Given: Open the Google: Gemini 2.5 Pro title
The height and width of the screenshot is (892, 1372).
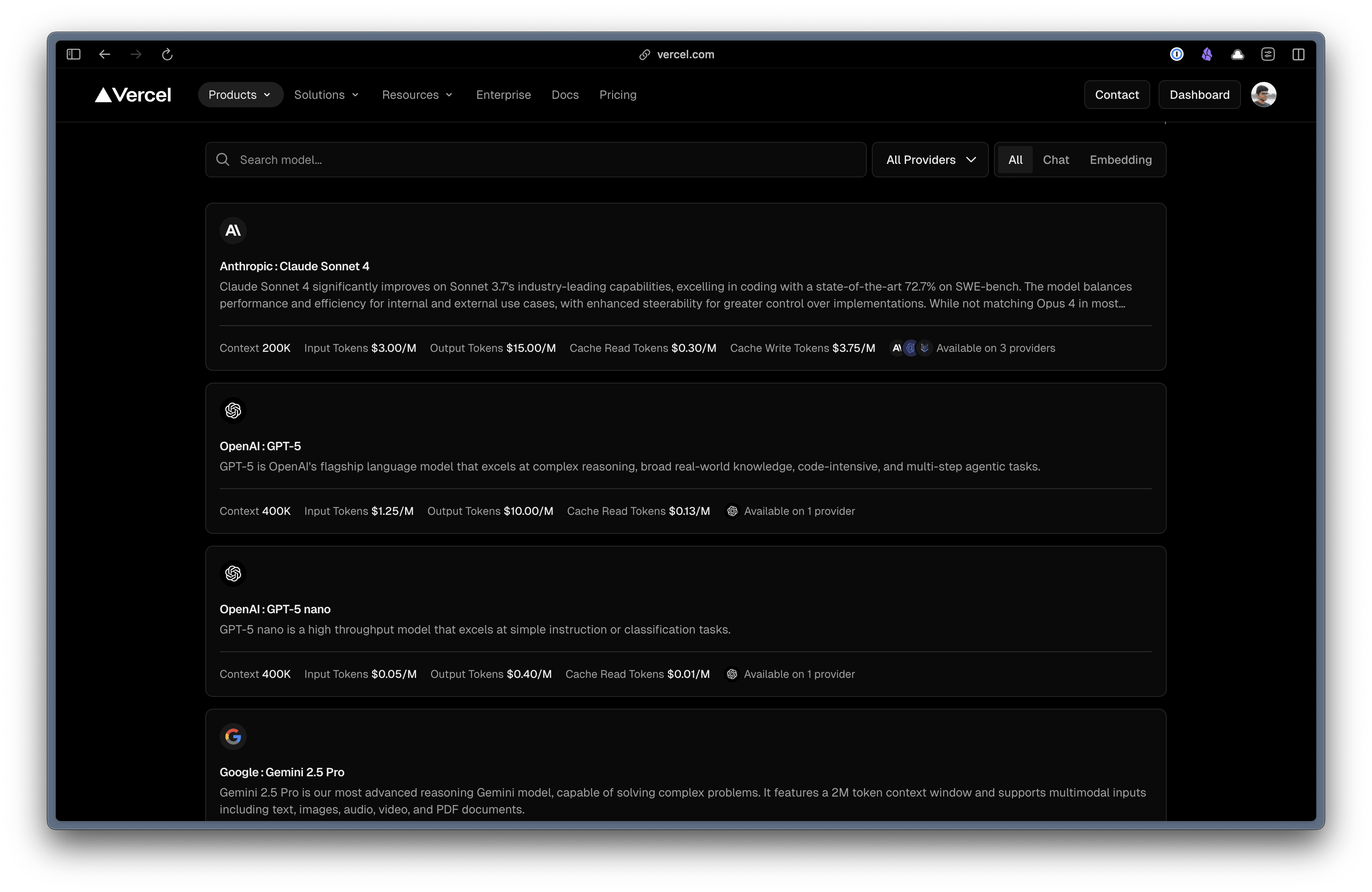Looking at the screenshot, I should (x=282, y=772).
